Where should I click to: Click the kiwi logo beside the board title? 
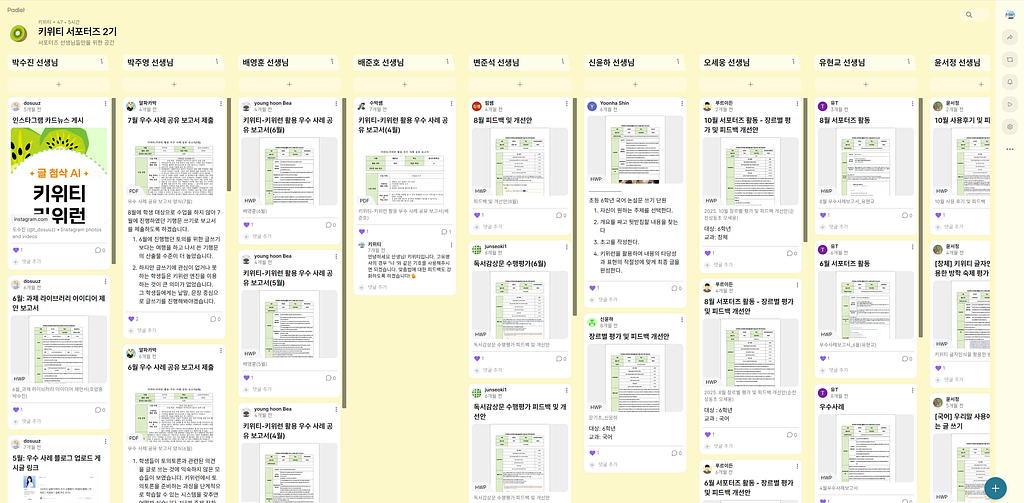[x=19, y=34]
